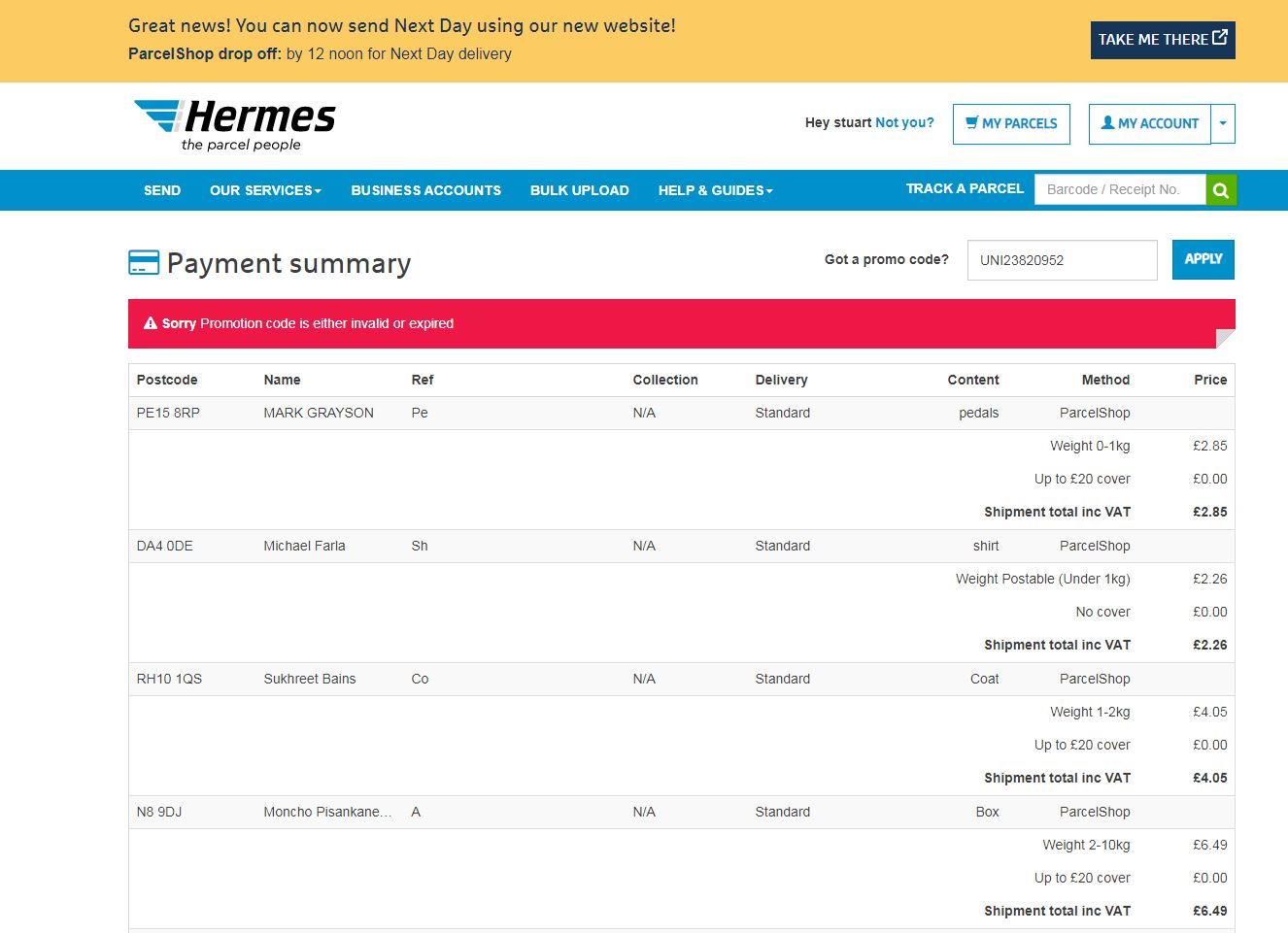The width and height of the screenshot is (1288, 933).
Task: Open Business Accounts menu item
Action: coord(425,190)
